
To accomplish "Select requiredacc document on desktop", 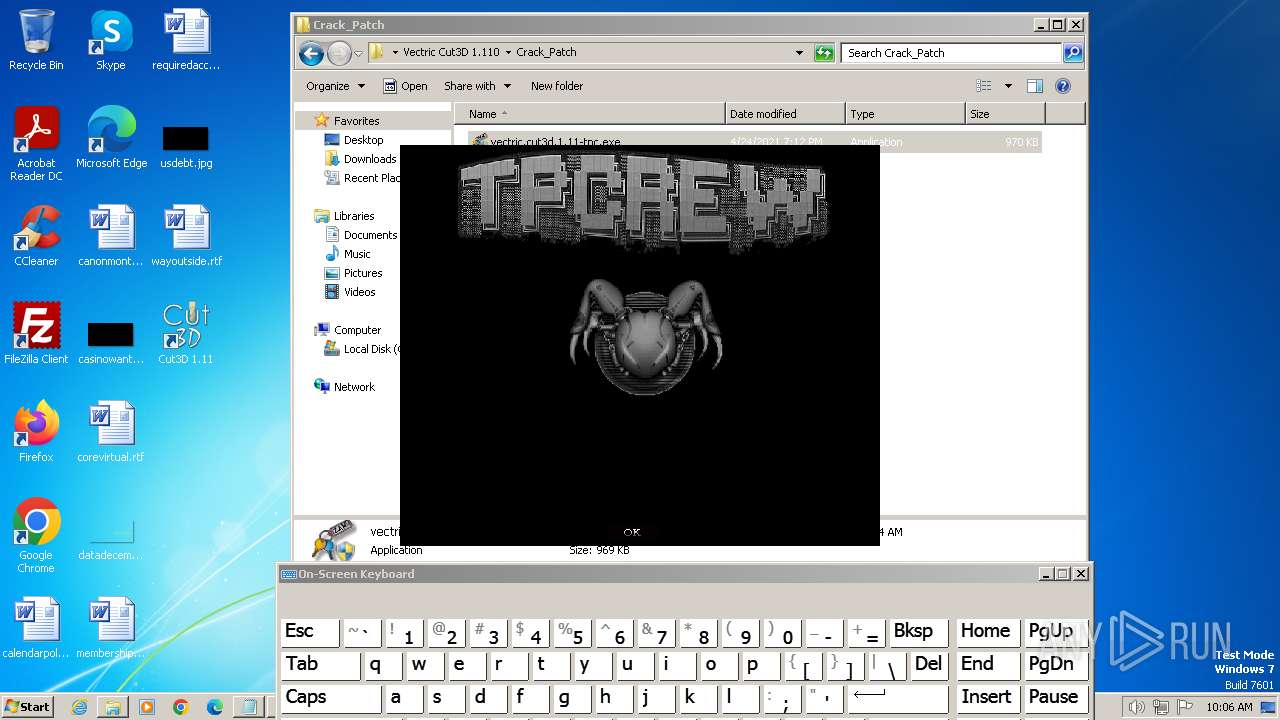I will (x=186, y=40).
